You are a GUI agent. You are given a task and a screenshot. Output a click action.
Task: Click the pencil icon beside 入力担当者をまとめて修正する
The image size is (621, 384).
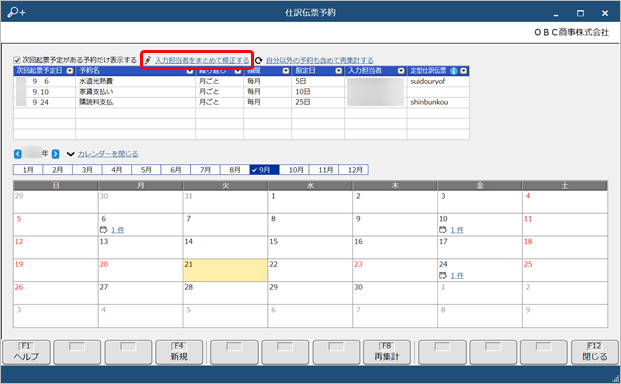tap(148, 60)
